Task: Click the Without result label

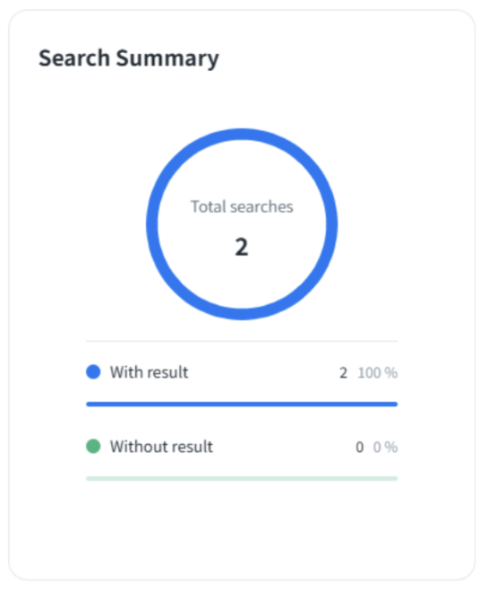Action: tap(161, 447)
